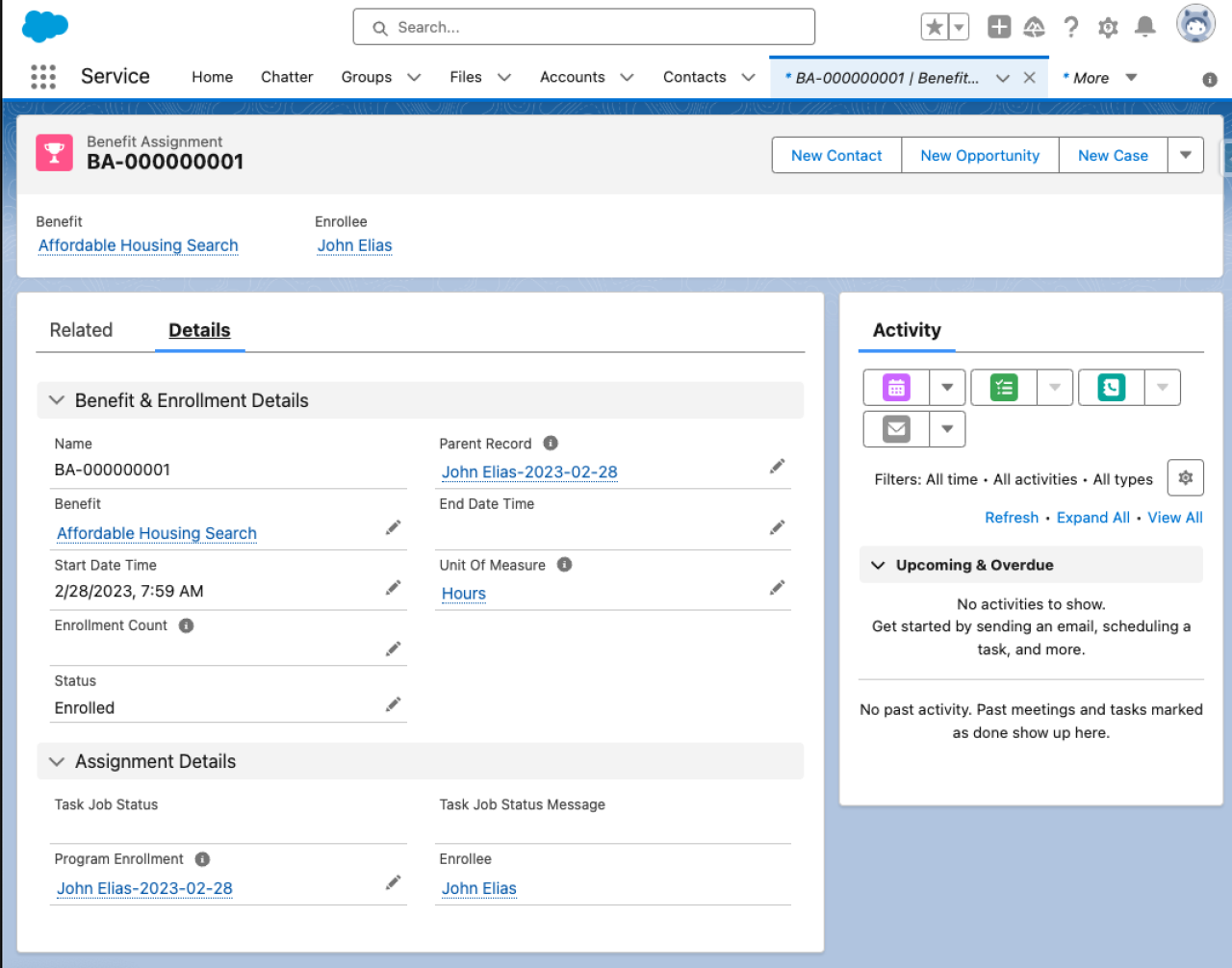Open John Elias link under Assignment Details
The height and width of the screenshot is (968, 1232).
(479, 888)
